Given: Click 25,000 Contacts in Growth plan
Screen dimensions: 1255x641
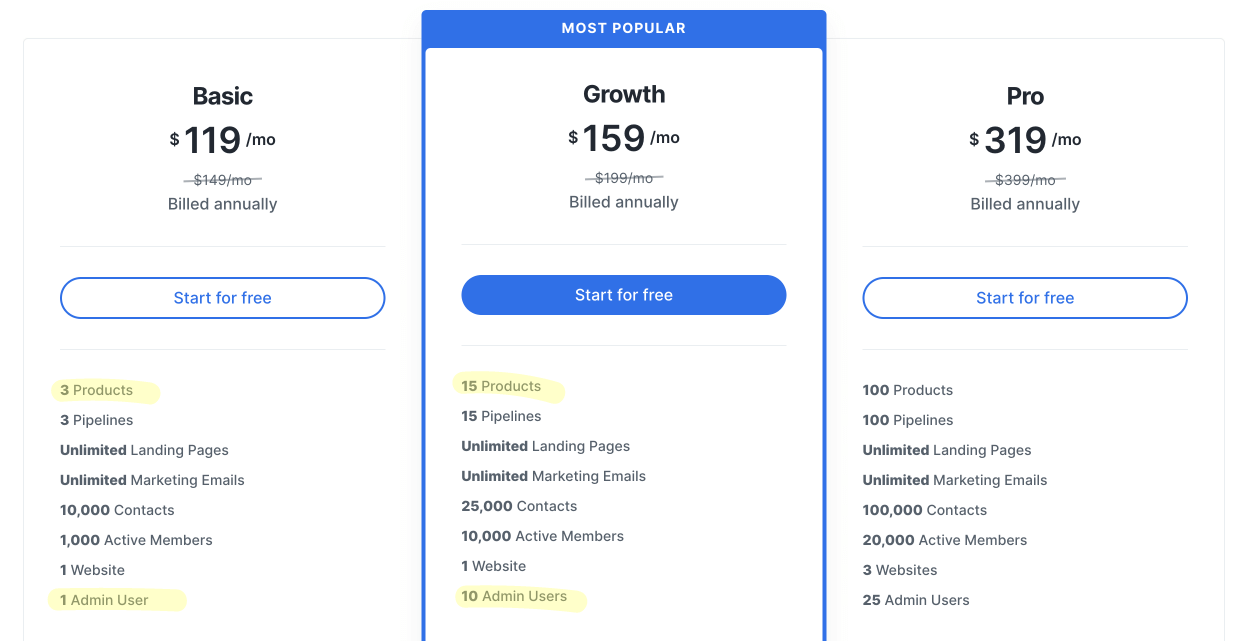Looking at the screenshot, I should (519, 506).
